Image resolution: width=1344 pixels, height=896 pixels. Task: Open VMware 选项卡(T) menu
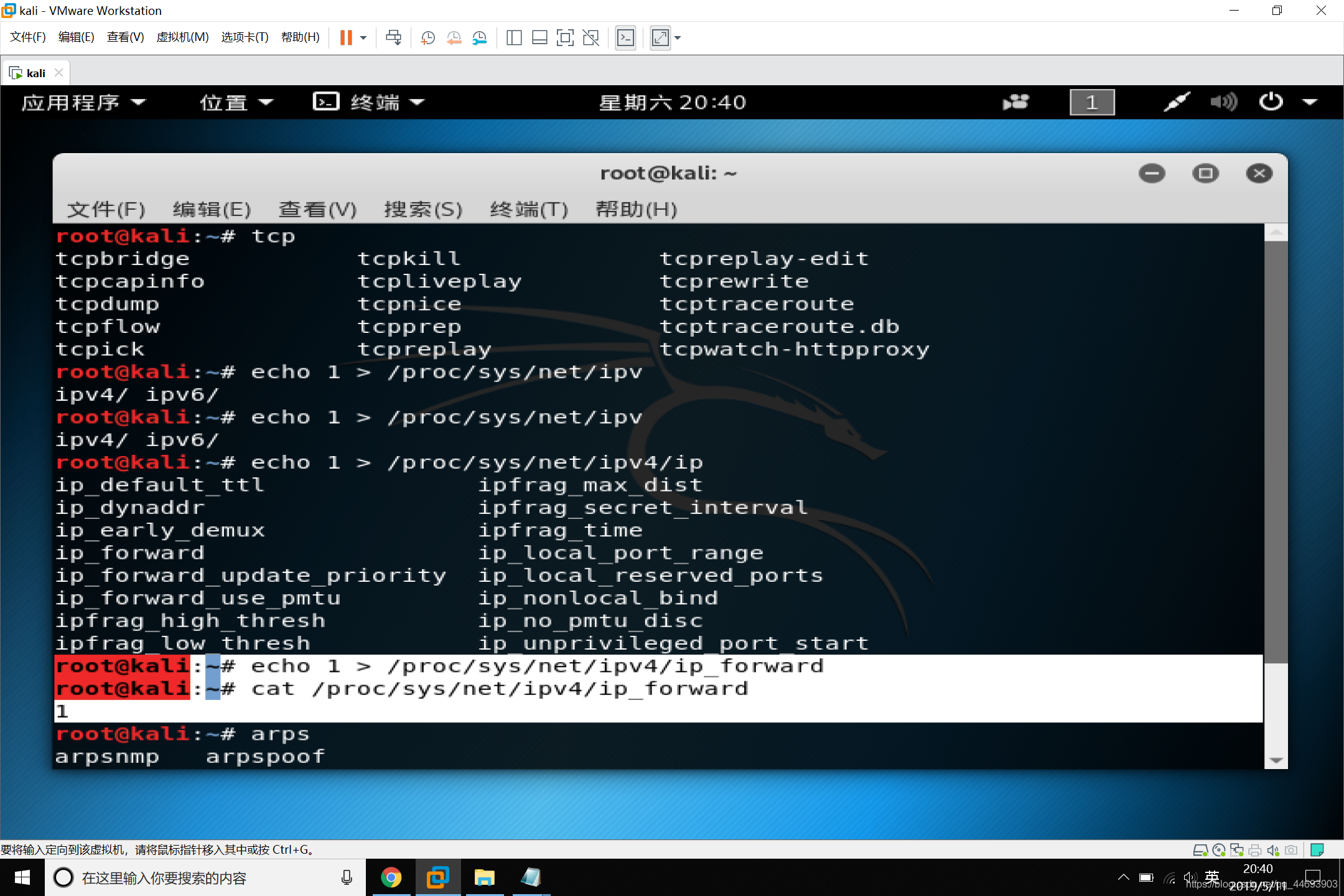(x=245, y=37)
